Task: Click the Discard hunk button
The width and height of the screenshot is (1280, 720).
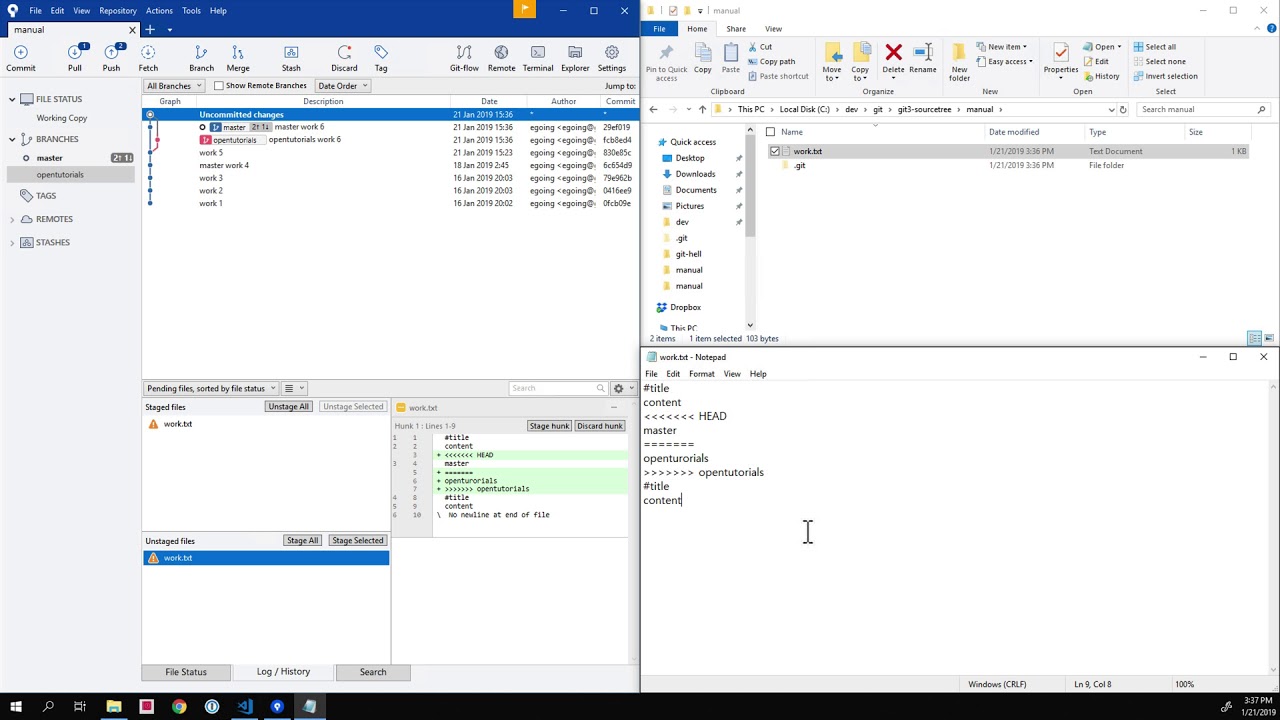Action: tap(600, 426)
